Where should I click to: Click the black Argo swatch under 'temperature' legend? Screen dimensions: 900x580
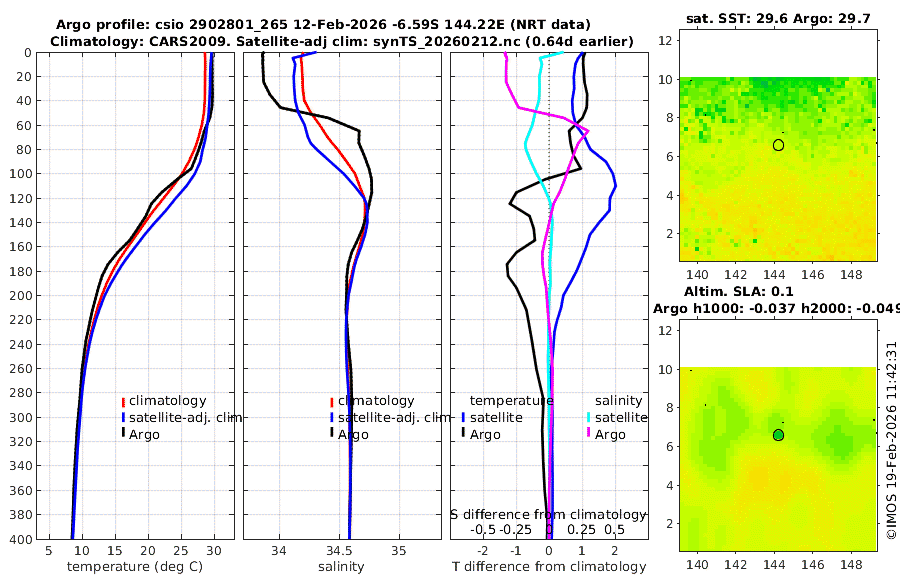463,433
